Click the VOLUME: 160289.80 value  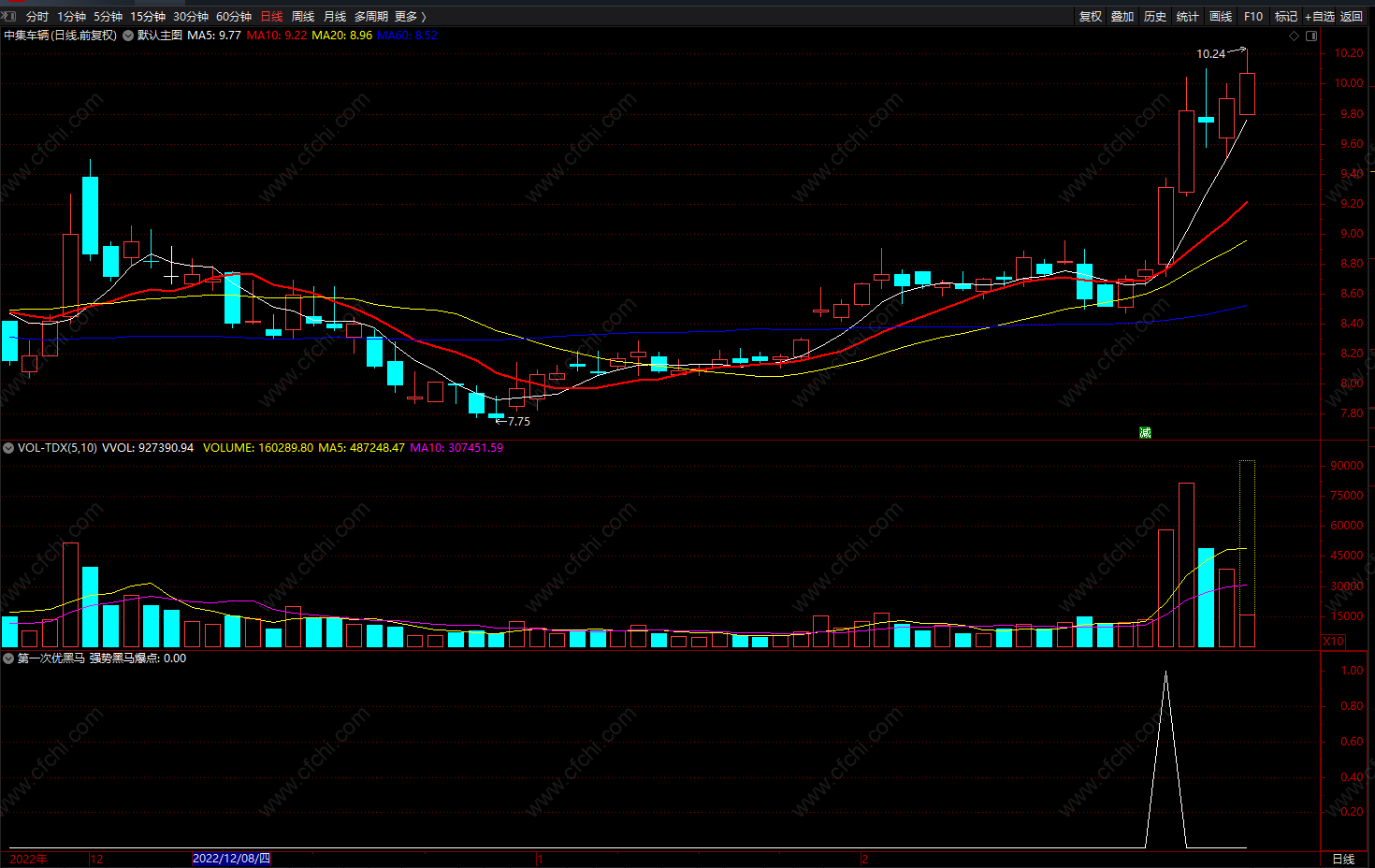tap(258, 448)
